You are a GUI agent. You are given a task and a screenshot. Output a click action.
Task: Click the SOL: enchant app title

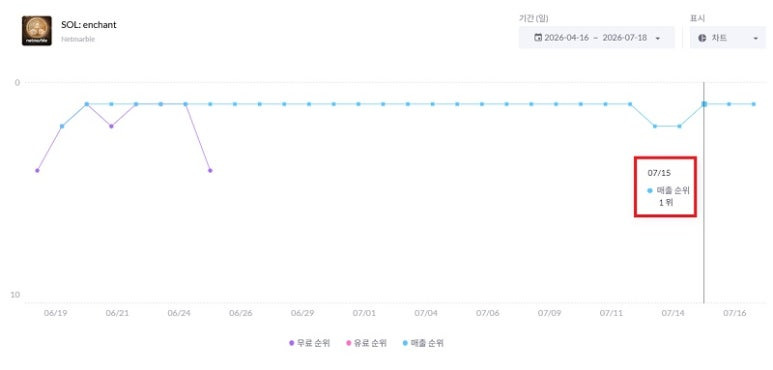click(89, 25)
